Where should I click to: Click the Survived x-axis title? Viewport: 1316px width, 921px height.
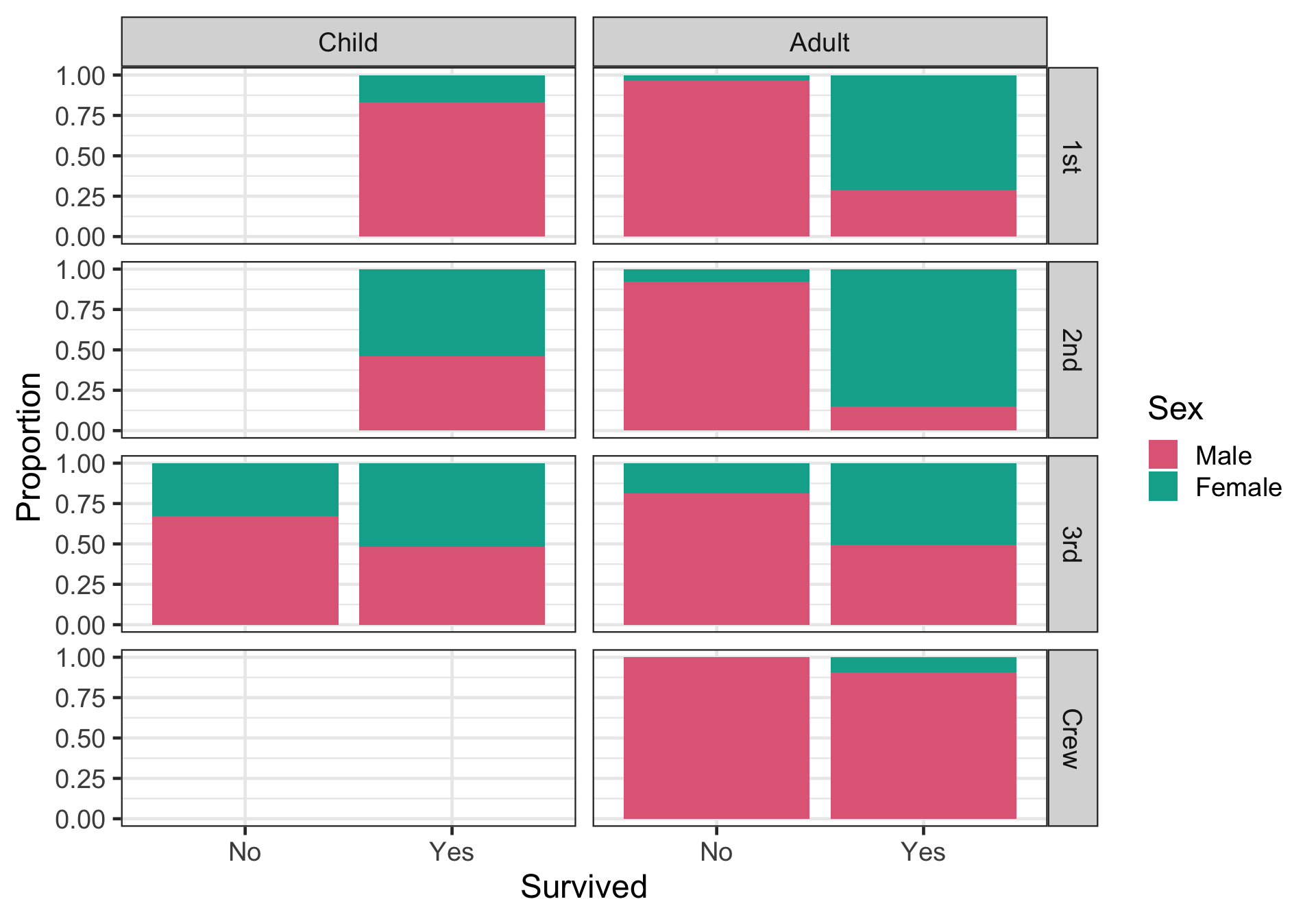[x=583, y=887]
